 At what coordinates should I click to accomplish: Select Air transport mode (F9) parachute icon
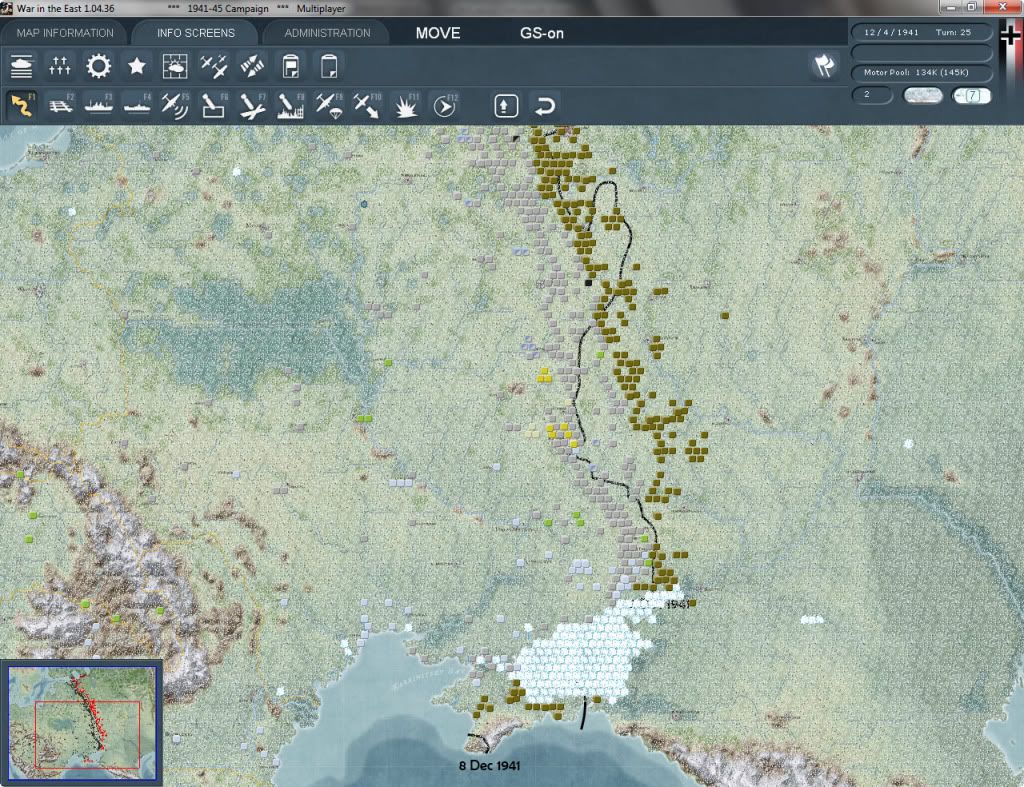tap(329, 105)
